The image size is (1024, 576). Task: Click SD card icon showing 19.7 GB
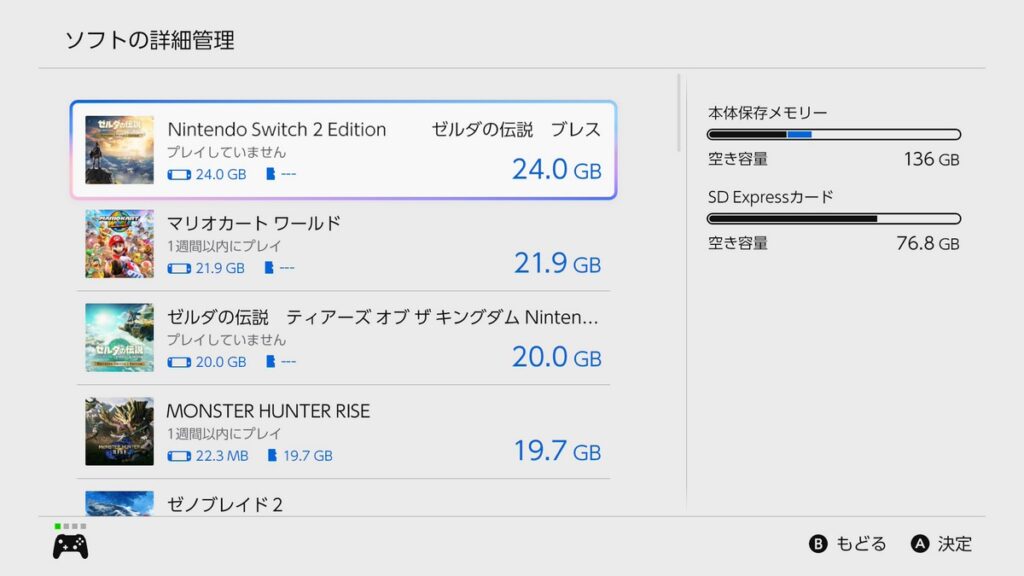[x=272, y=455]
